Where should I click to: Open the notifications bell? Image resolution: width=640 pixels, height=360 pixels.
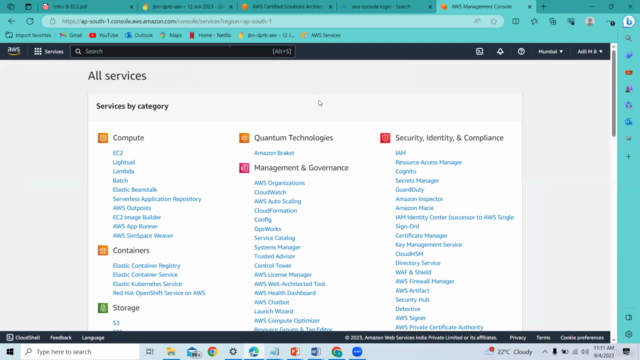pos(500,51)
